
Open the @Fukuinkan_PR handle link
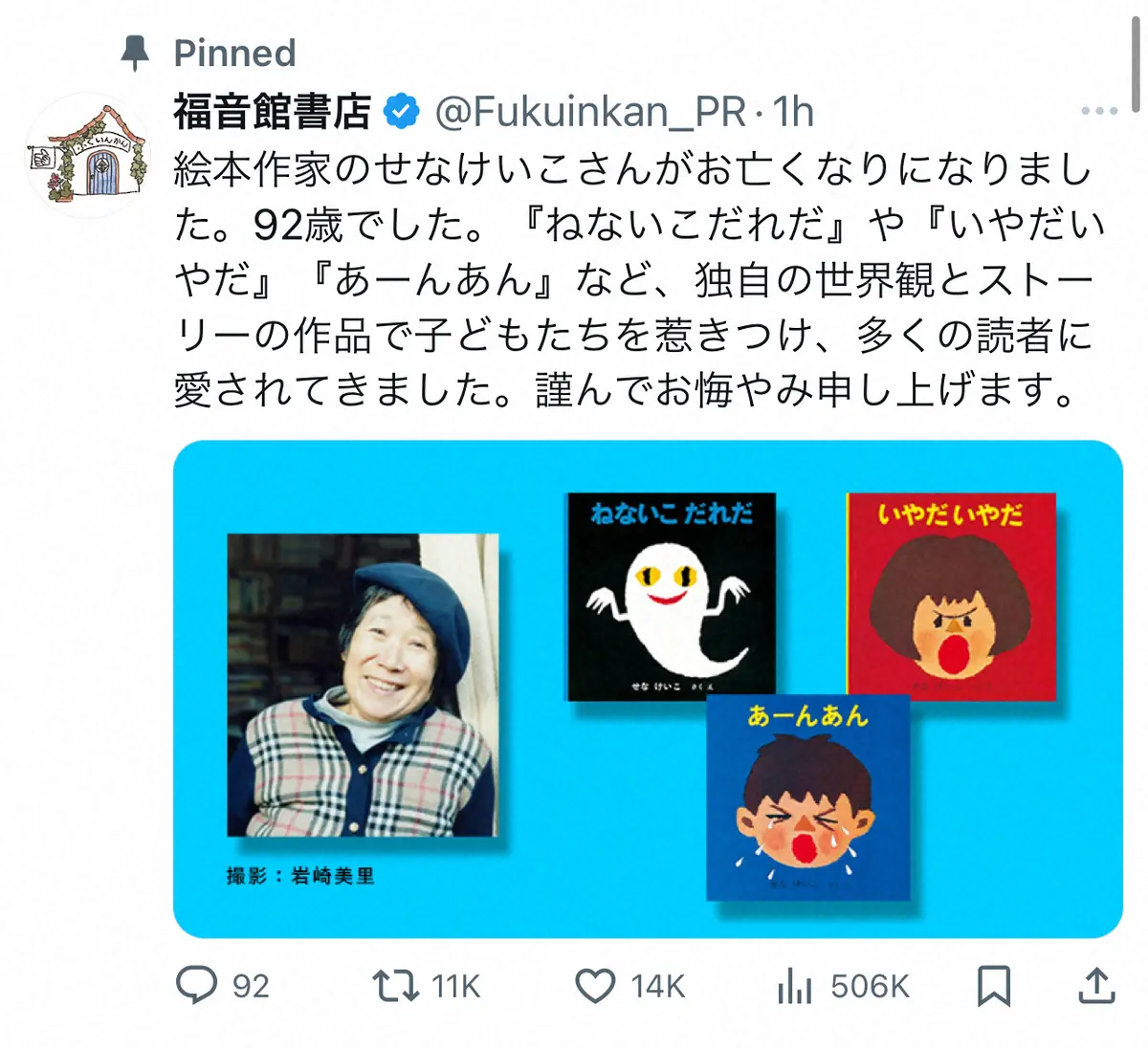click(x=590, y=113)
